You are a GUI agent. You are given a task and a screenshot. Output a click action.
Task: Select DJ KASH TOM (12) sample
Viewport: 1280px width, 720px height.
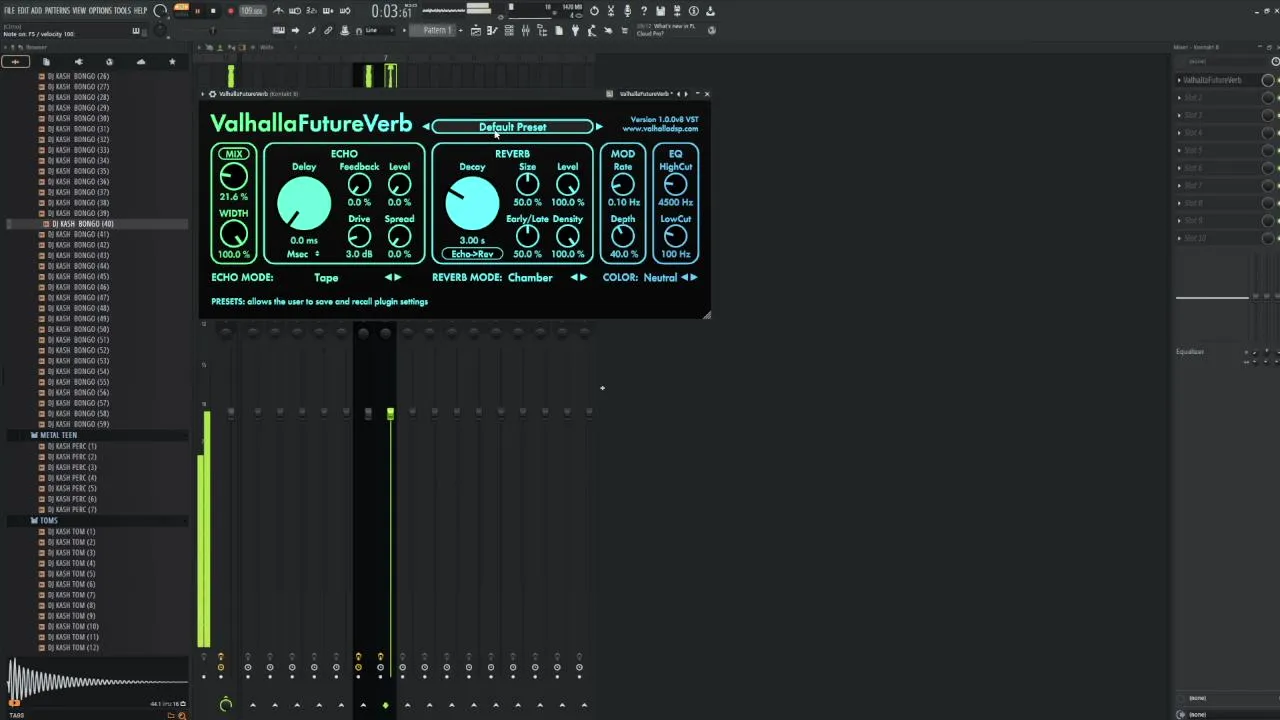coord(73,648)
